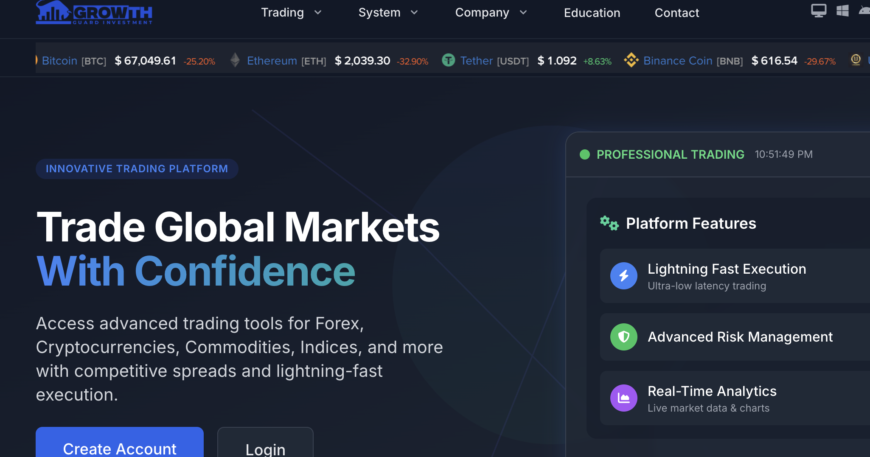Image resolution: width=870 pixels, height=457 pixels.
Task: Go to the Education page
Action: 592,13
